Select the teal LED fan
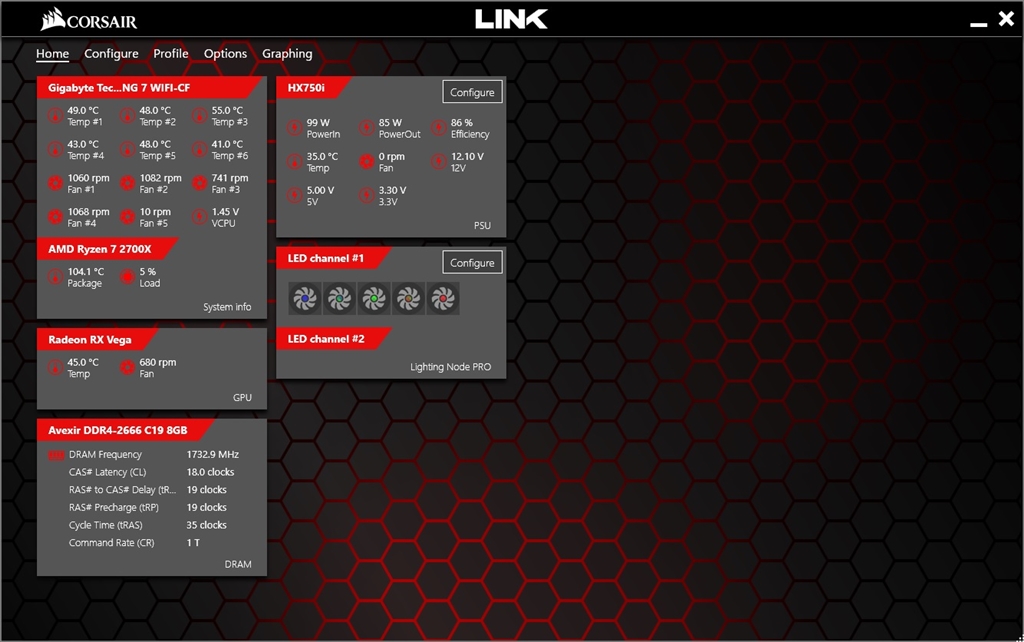 [340, 298]
